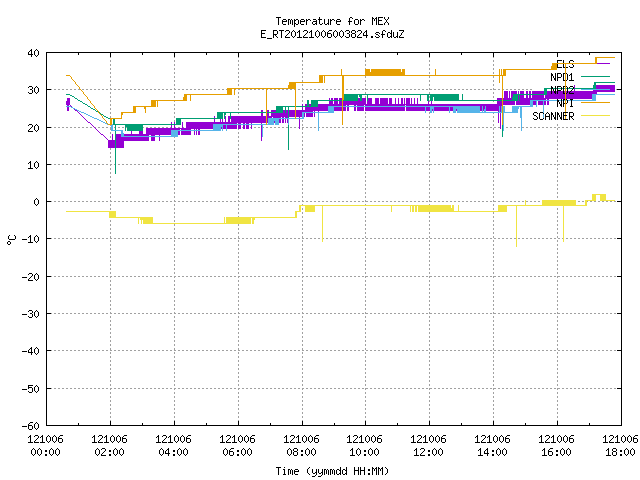Click the y-axis label -20
The height and width of the screenshot is (480, 640).
(31, 277)
